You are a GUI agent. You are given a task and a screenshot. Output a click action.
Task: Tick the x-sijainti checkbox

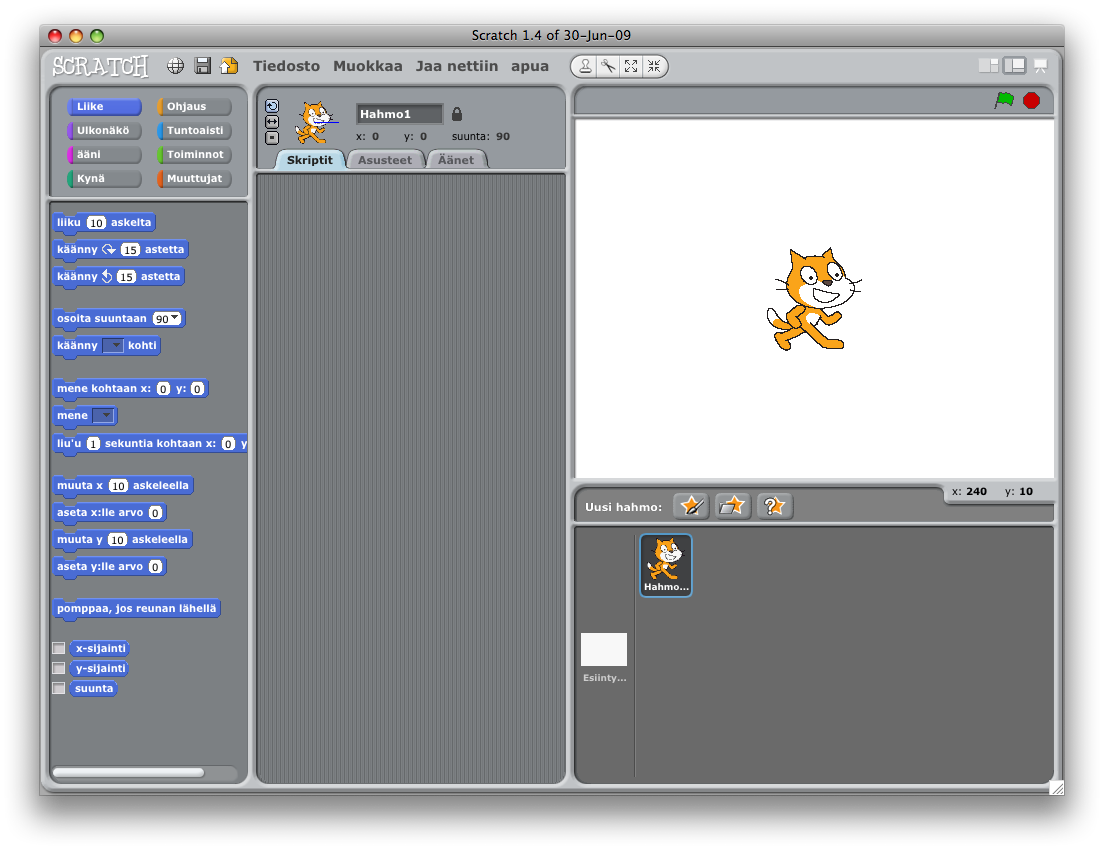pyautogui.click(x=59, y=648)
